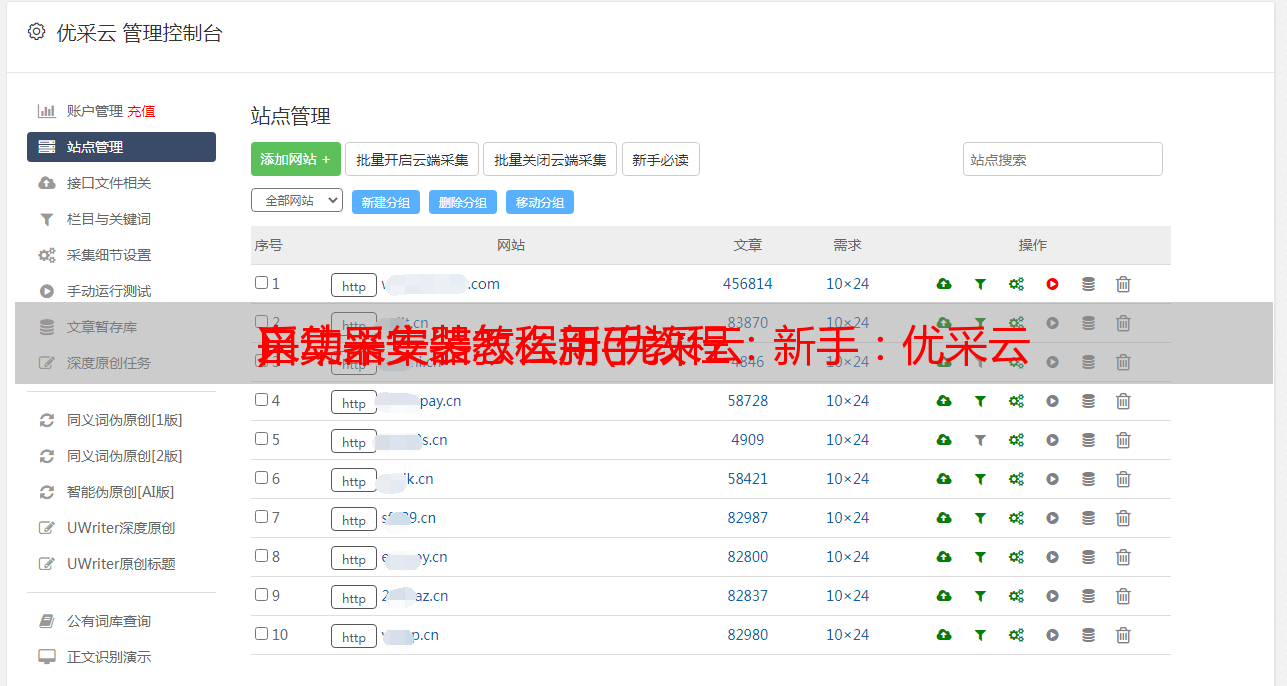Open UWriter深度原创 in the sidebar
Screen dimensions: 1287x686
click(121, 528)
